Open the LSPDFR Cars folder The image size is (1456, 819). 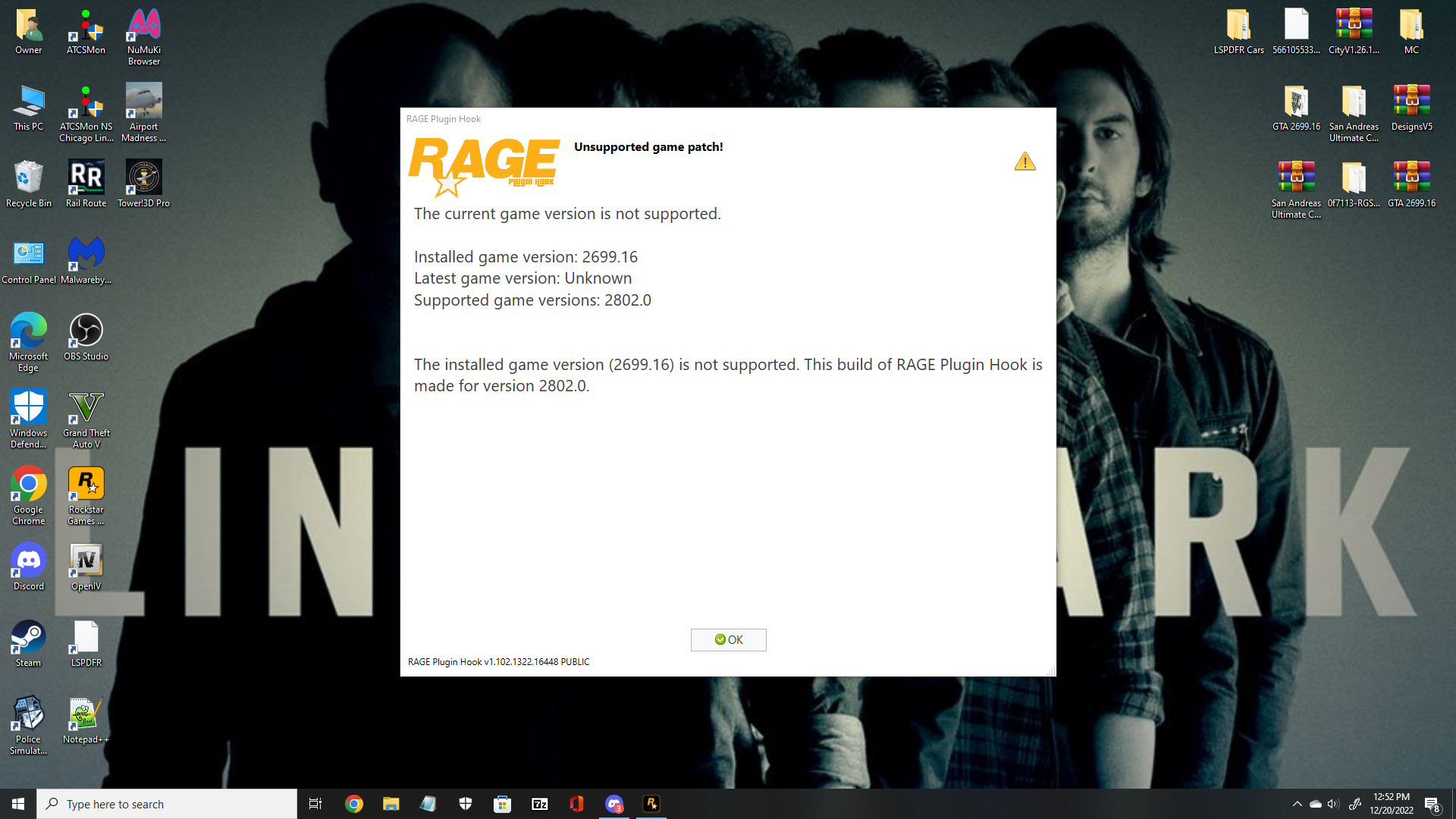click(x=1238, y=27)
